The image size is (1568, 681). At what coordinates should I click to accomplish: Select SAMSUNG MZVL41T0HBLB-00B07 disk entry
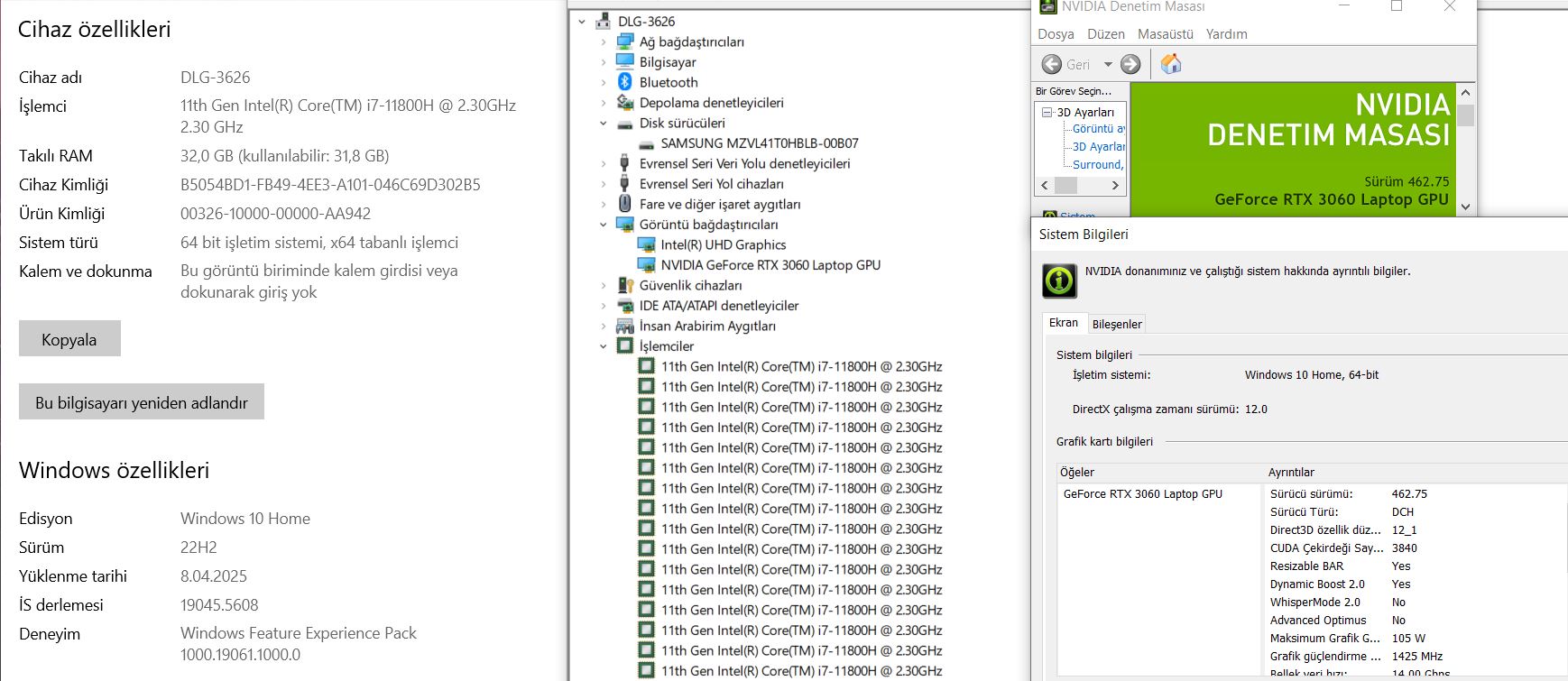(760, 143)
